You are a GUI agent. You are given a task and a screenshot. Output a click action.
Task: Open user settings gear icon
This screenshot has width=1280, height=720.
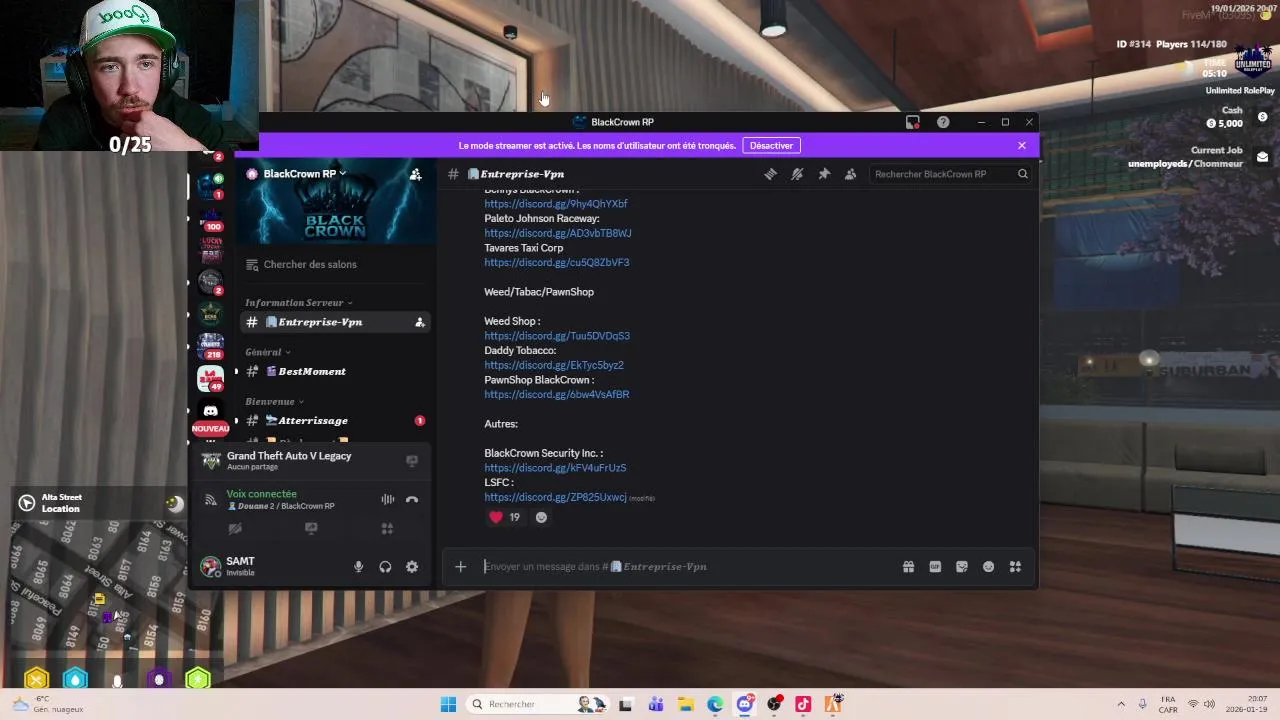click(x=412, y=567)
